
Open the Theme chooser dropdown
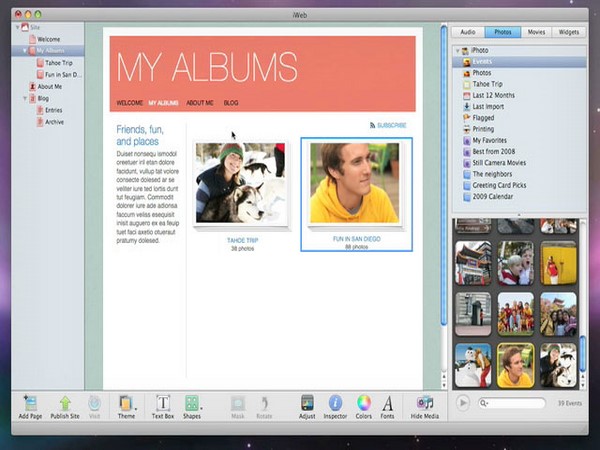click(x=127, y=403)
